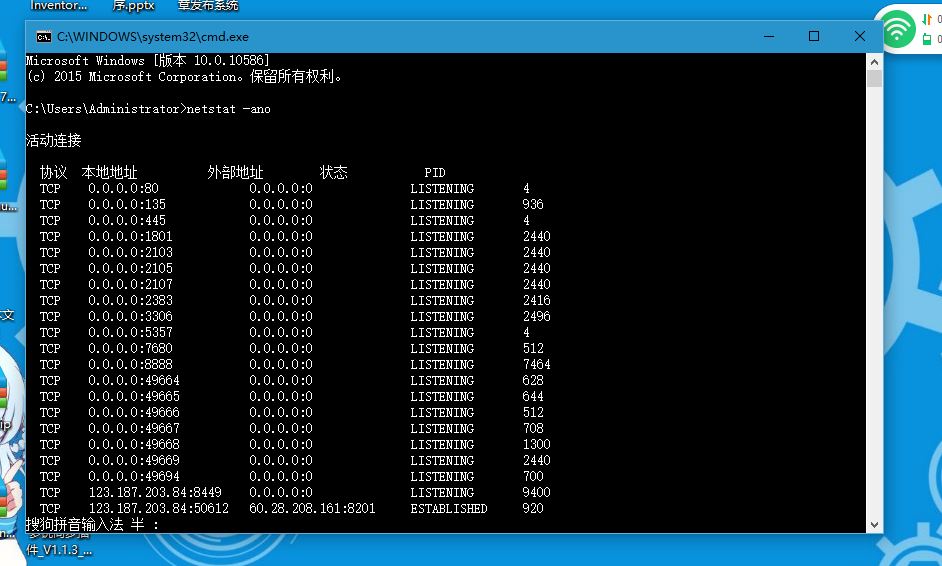Click the 活动连接 heading
942x566 pixels.
(x=53, y=141)
